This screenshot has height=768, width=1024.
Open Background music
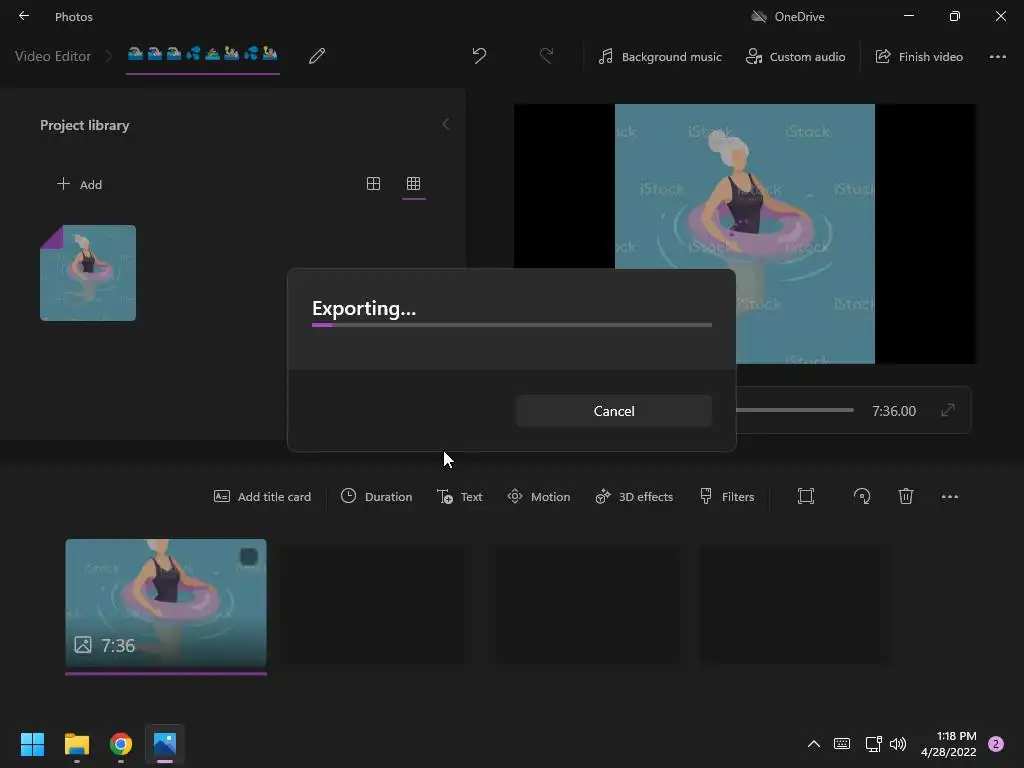660,57
